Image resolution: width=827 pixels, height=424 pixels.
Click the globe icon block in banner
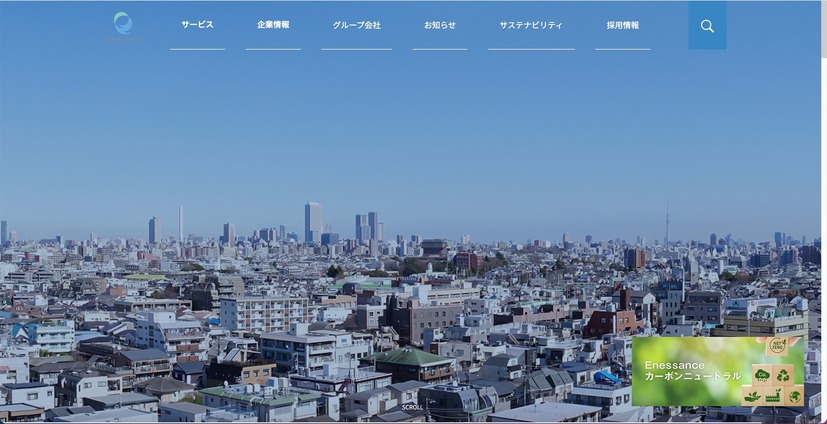(x=794, y=396)
